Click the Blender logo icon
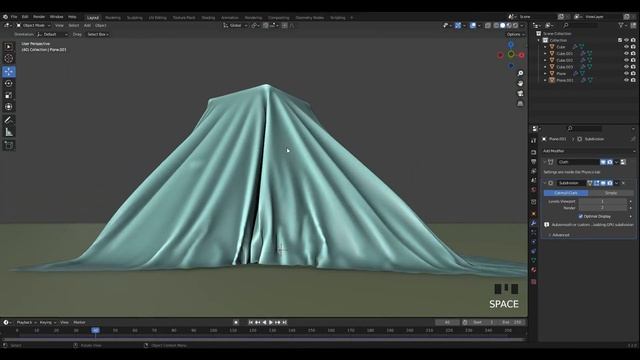 coord(5,17)
